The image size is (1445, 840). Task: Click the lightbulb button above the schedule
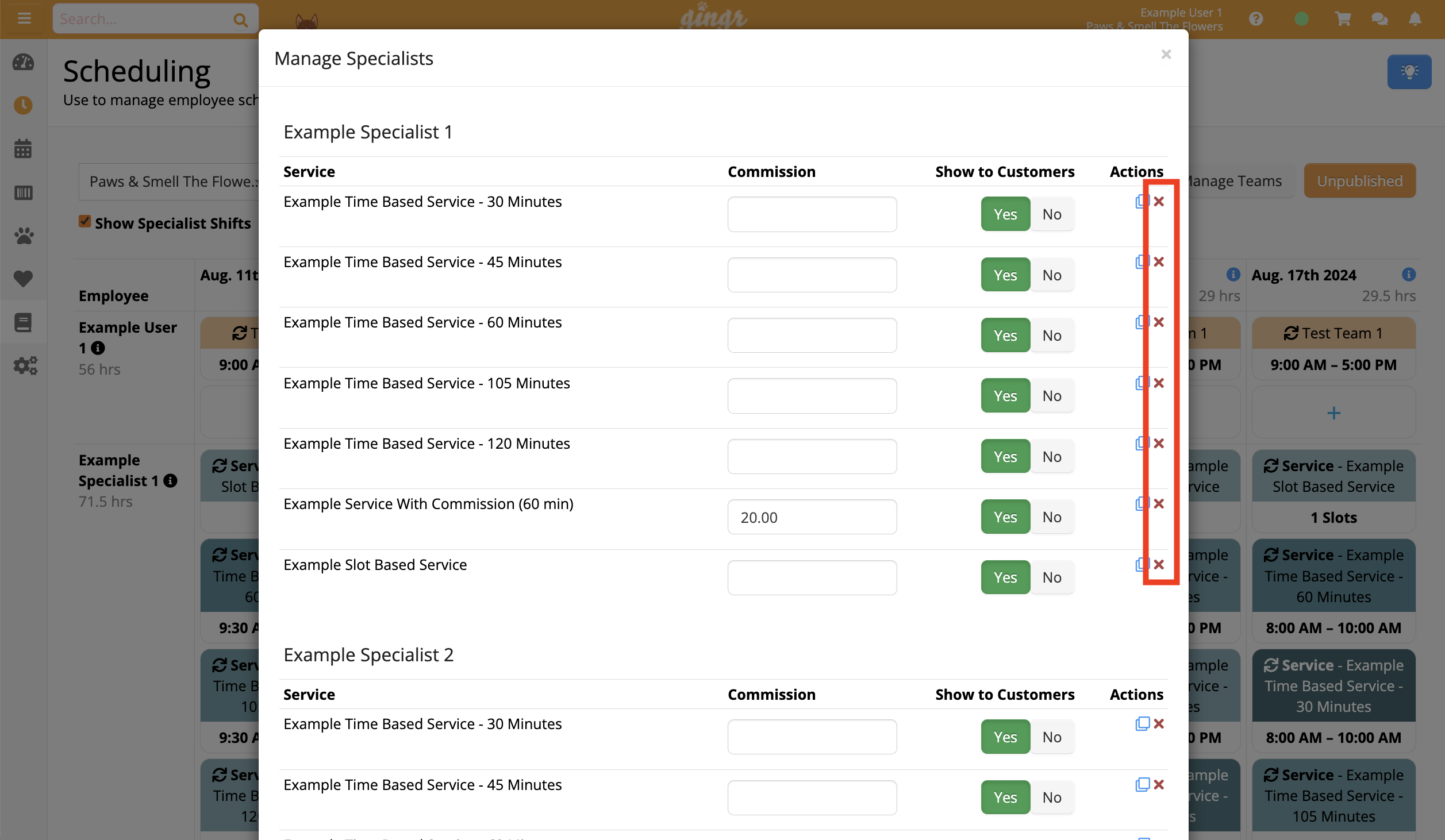pyautogui.click(x=1409, y=71)
